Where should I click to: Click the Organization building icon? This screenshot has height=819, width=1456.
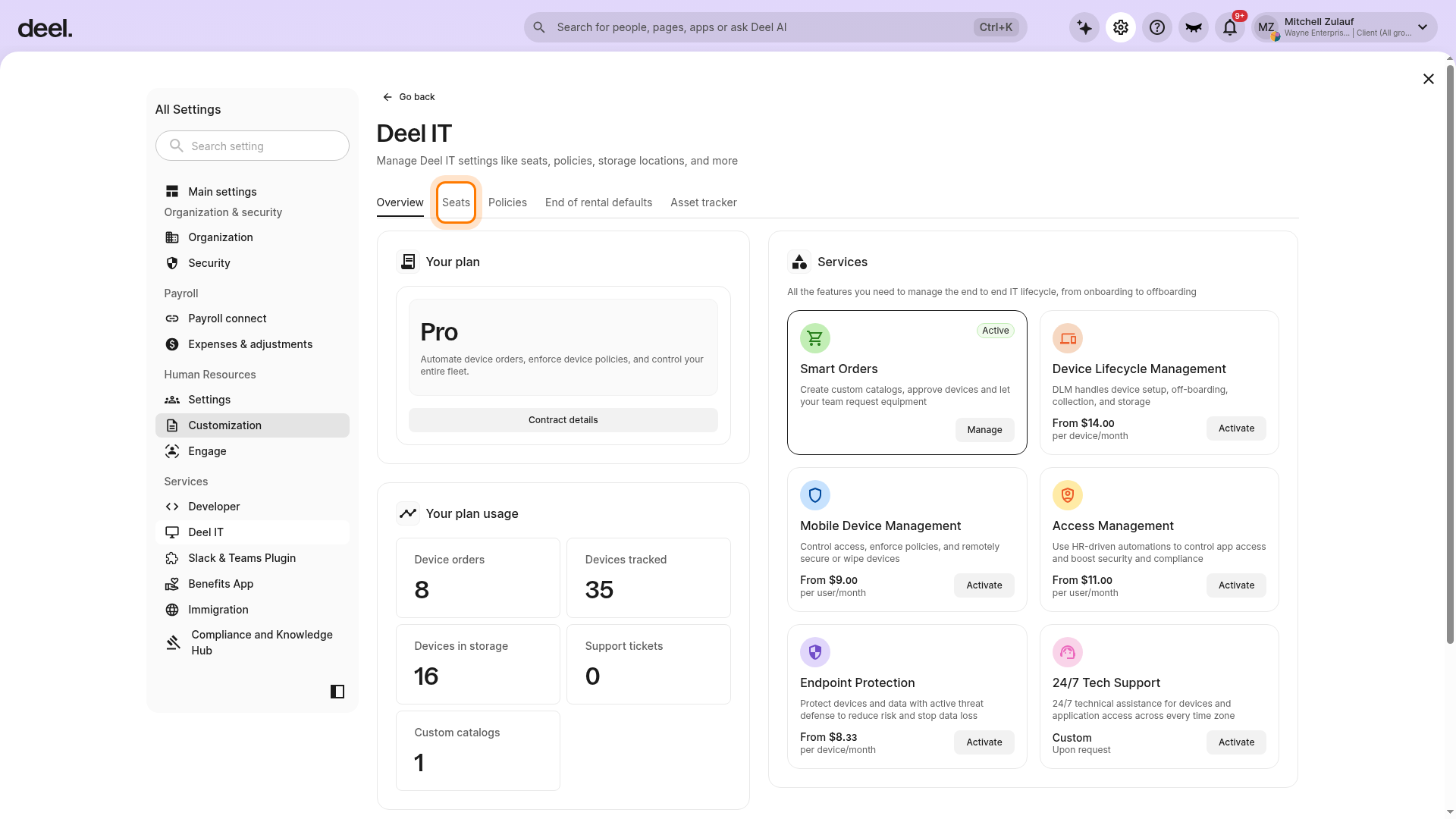click(x=172, y=237)
